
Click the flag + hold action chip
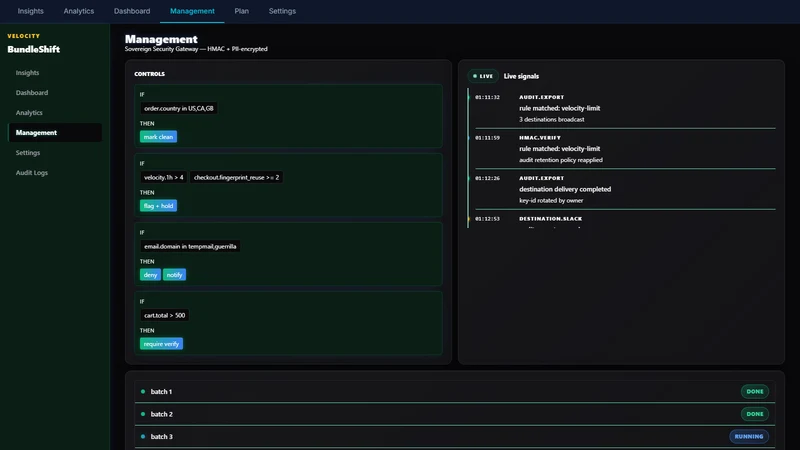click(x=158, y=206)
